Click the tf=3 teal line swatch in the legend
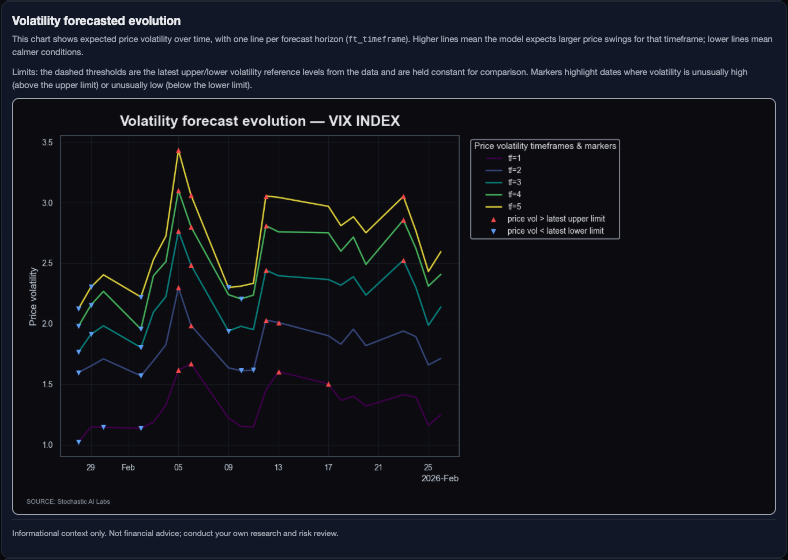Viewport: 788px width, 560px height. 493,182
